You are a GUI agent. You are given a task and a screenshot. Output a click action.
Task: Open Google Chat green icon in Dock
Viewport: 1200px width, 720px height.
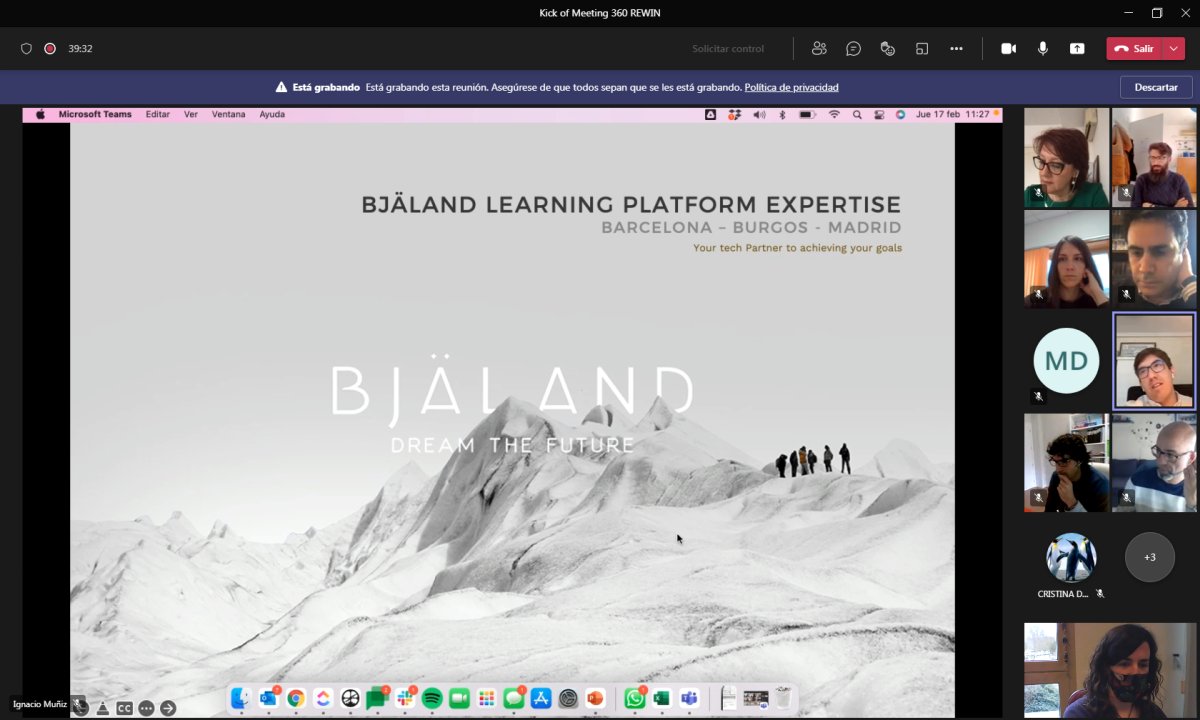377,699
